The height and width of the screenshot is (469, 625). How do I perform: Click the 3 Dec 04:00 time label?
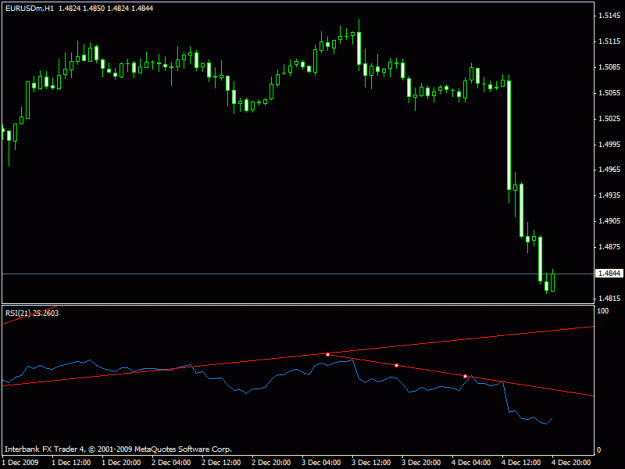click(321, 462)
